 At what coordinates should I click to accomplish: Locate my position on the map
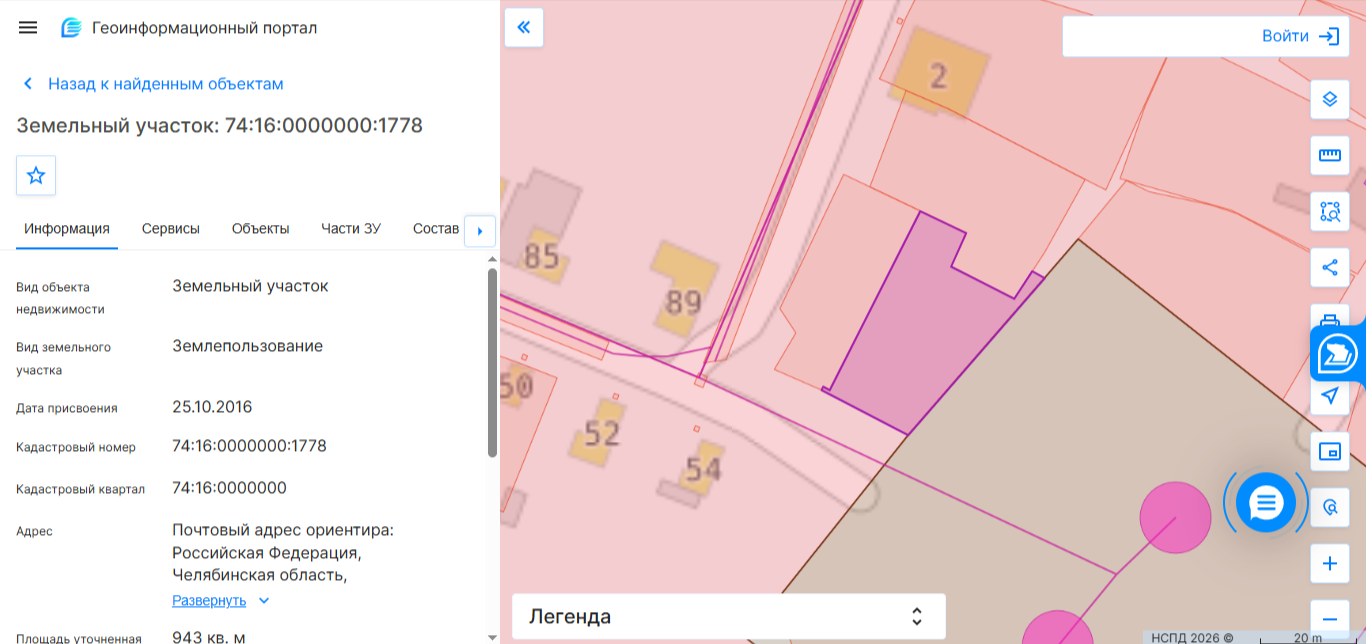(1330, 396)
